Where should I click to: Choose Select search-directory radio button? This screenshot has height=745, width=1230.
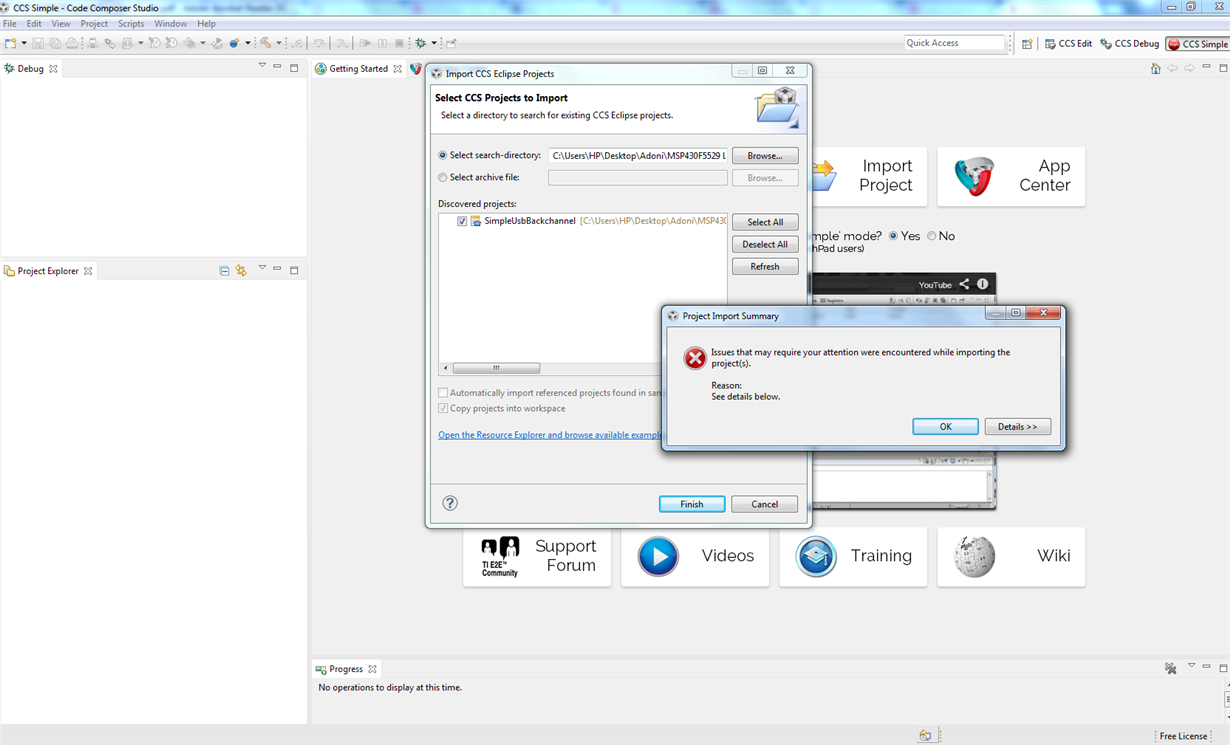pos(443,155)
